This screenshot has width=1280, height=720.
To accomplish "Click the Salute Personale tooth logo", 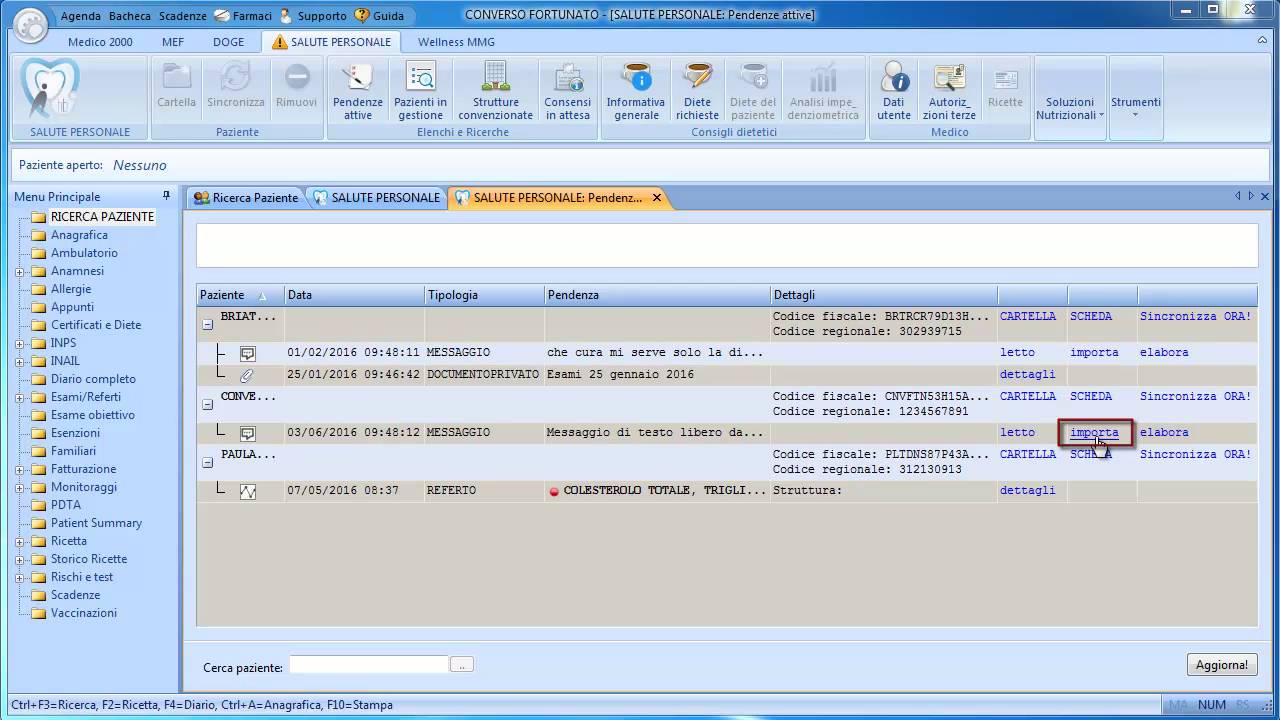I will 50,89.
